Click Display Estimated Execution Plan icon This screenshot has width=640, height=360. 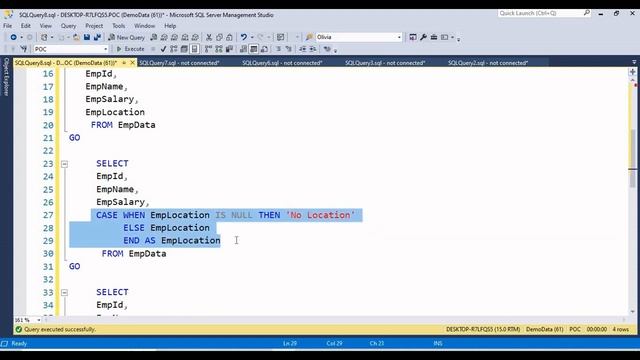point(174,49)
